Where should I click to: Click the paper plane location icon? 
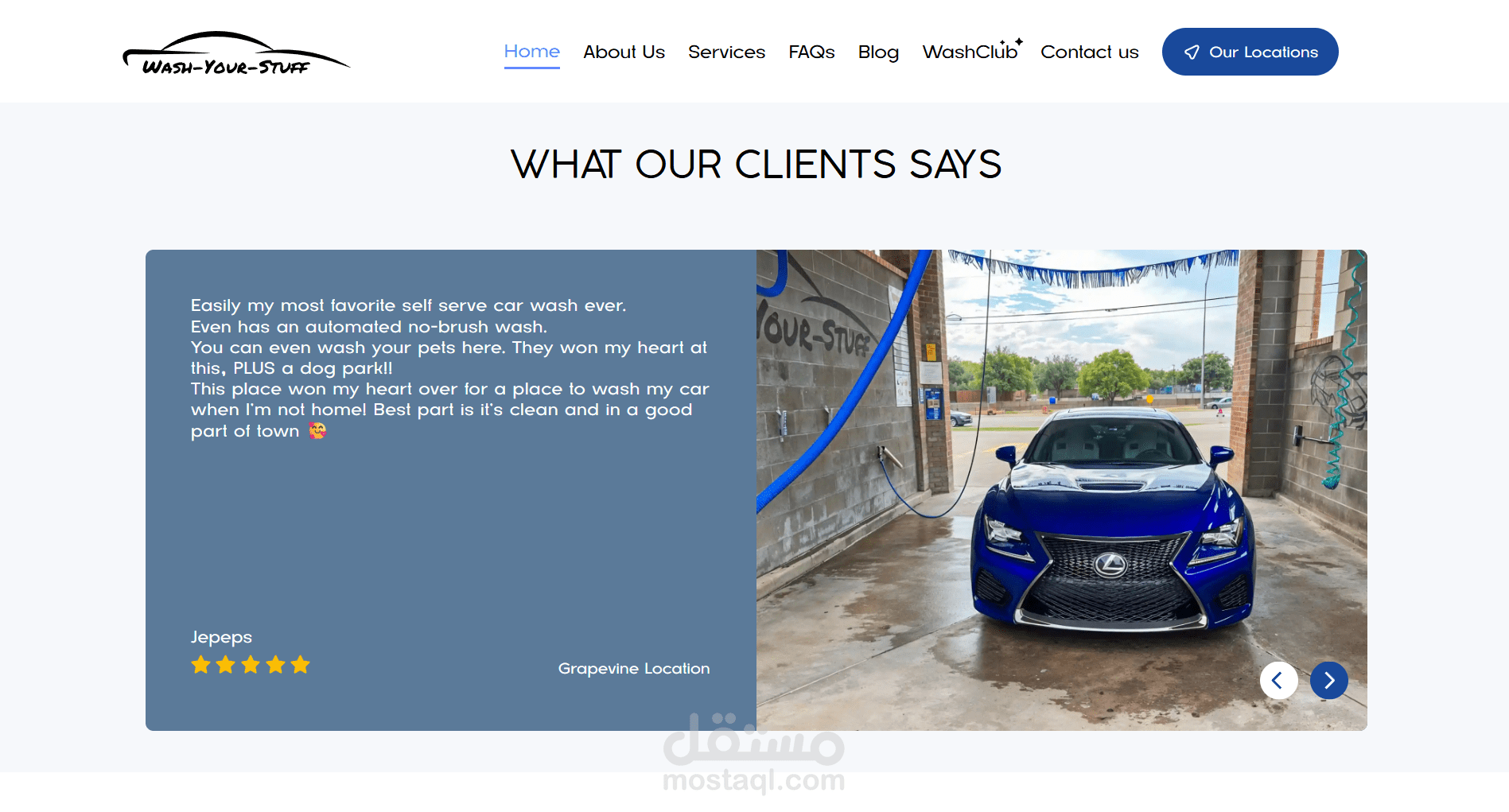1192,52
